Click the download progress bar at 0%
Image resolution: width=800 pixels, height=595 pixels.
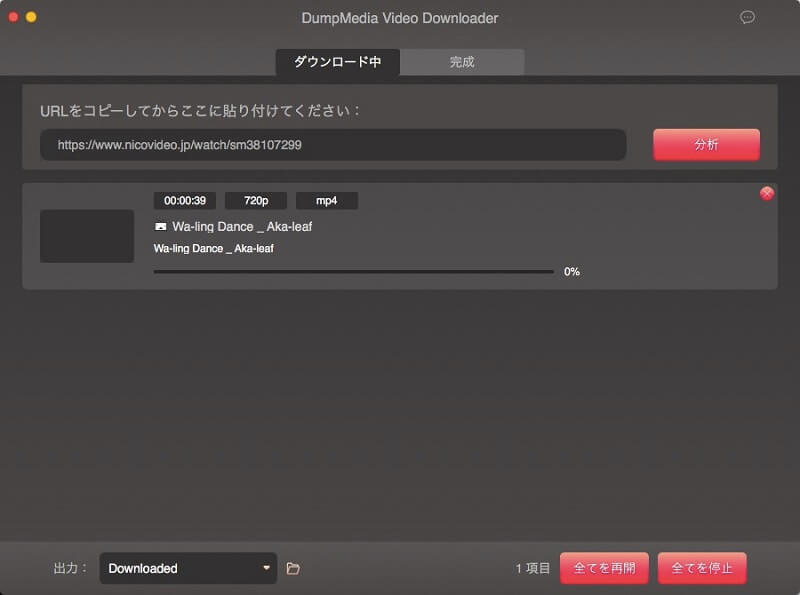pos(354,271)
